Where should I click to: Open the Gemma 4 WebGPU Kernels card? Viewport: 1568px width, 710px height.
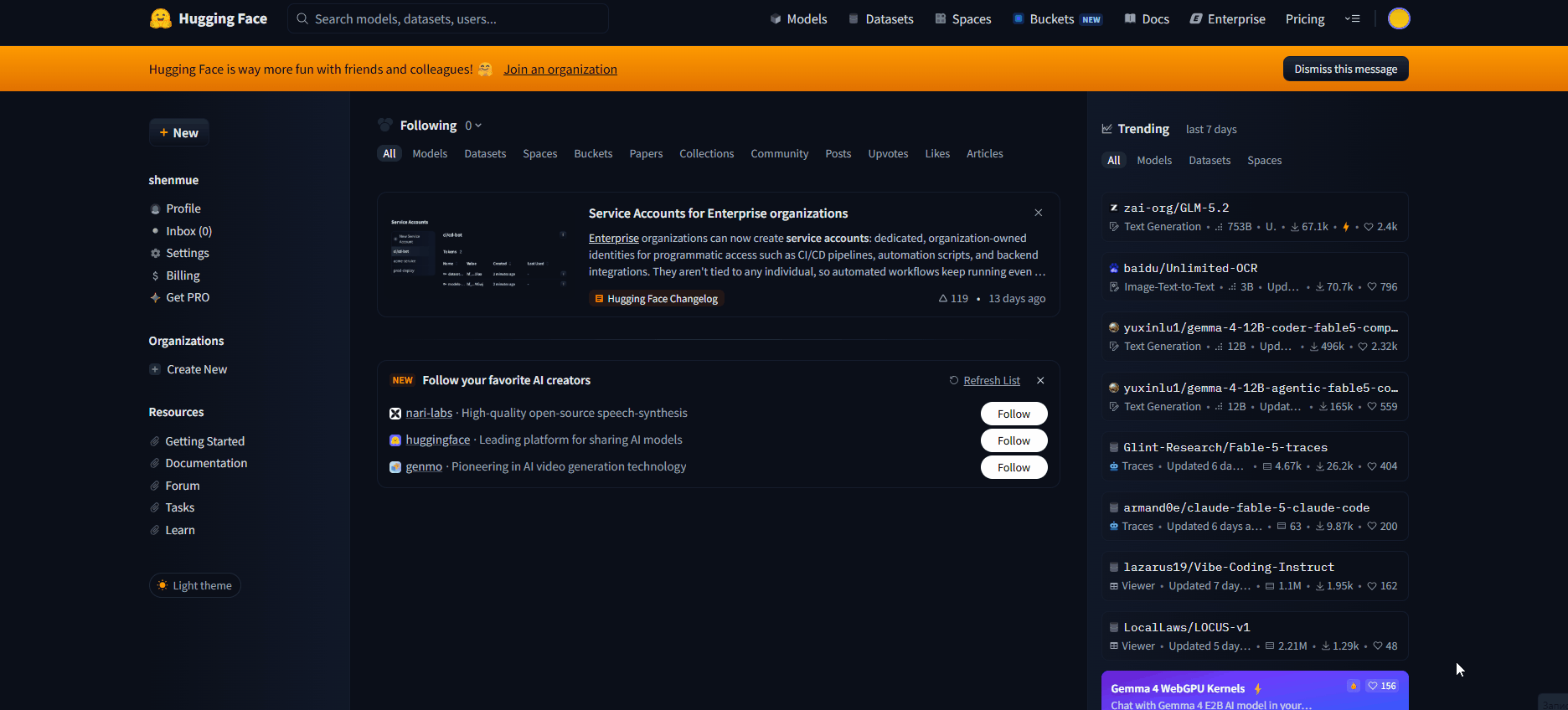tap(1255, 691)
